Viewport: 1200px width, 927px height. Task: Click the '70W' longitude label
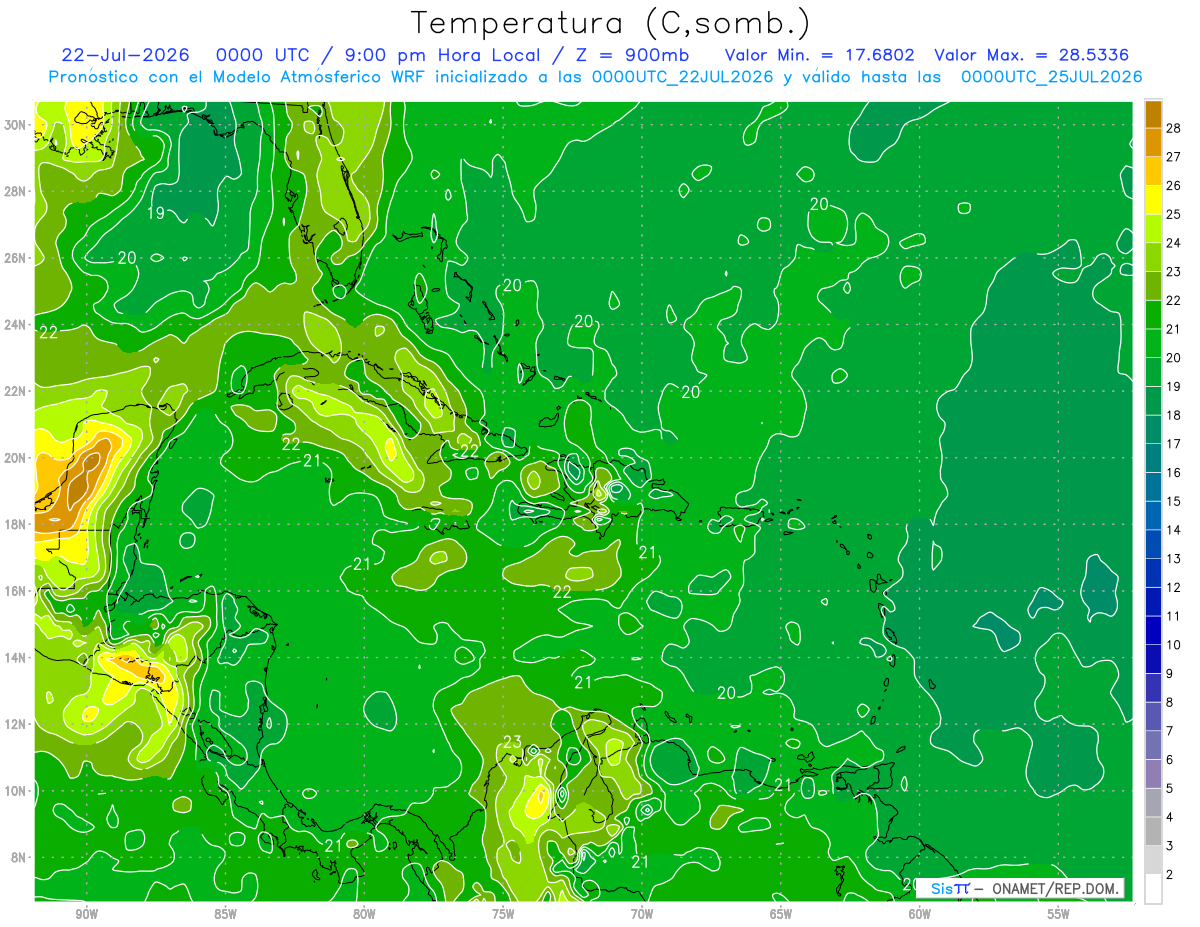642,914
